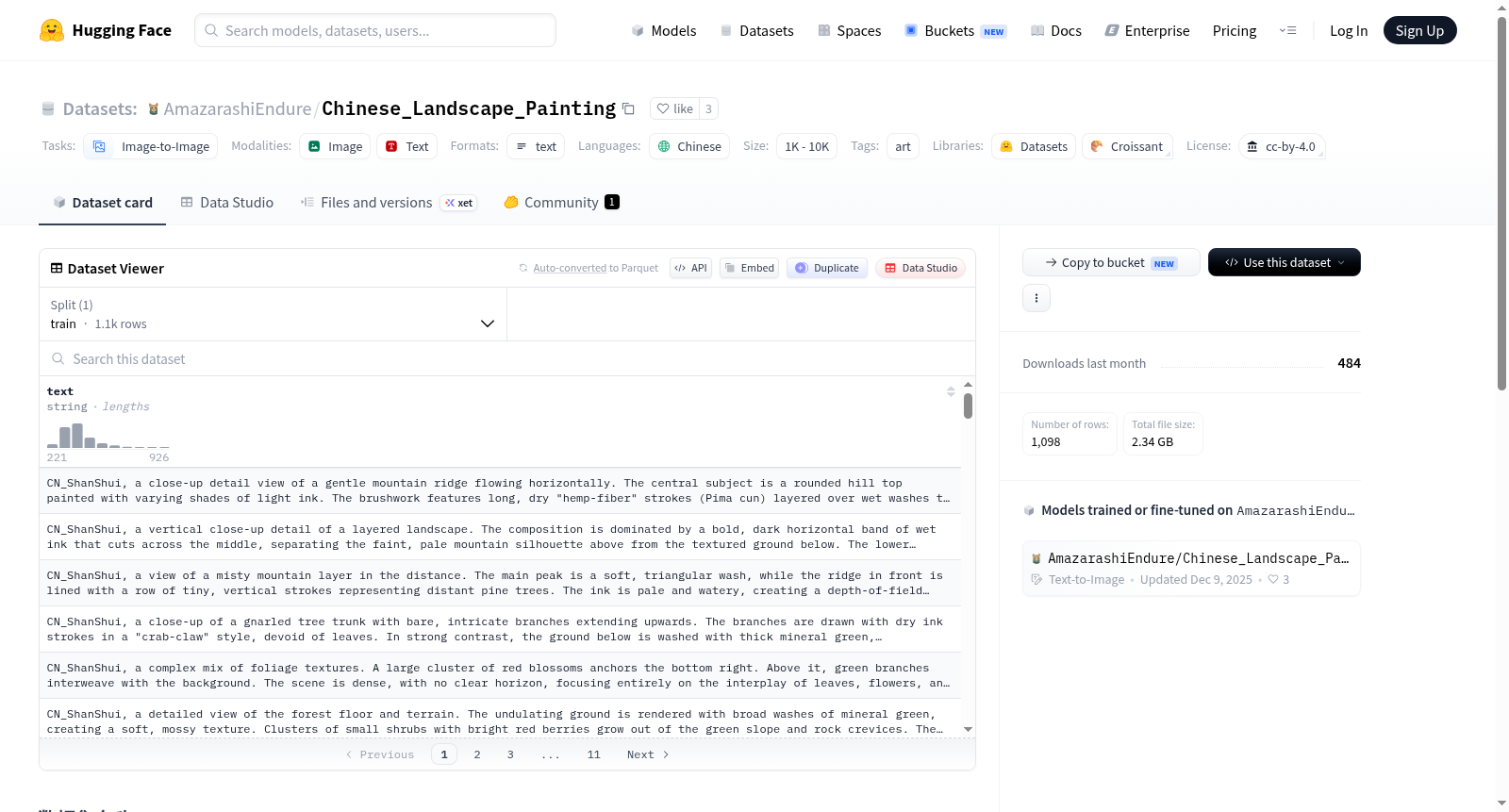Open the Datasets nav item
This screenshot has height=812, width=1509.
[756, 30]
